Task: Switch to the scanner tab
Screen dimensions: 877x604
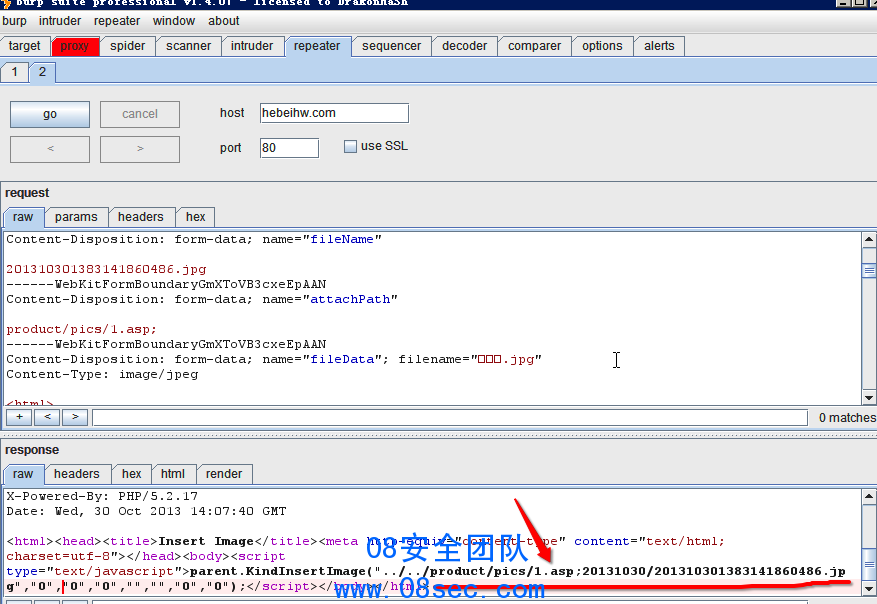Action: [188, 46]
